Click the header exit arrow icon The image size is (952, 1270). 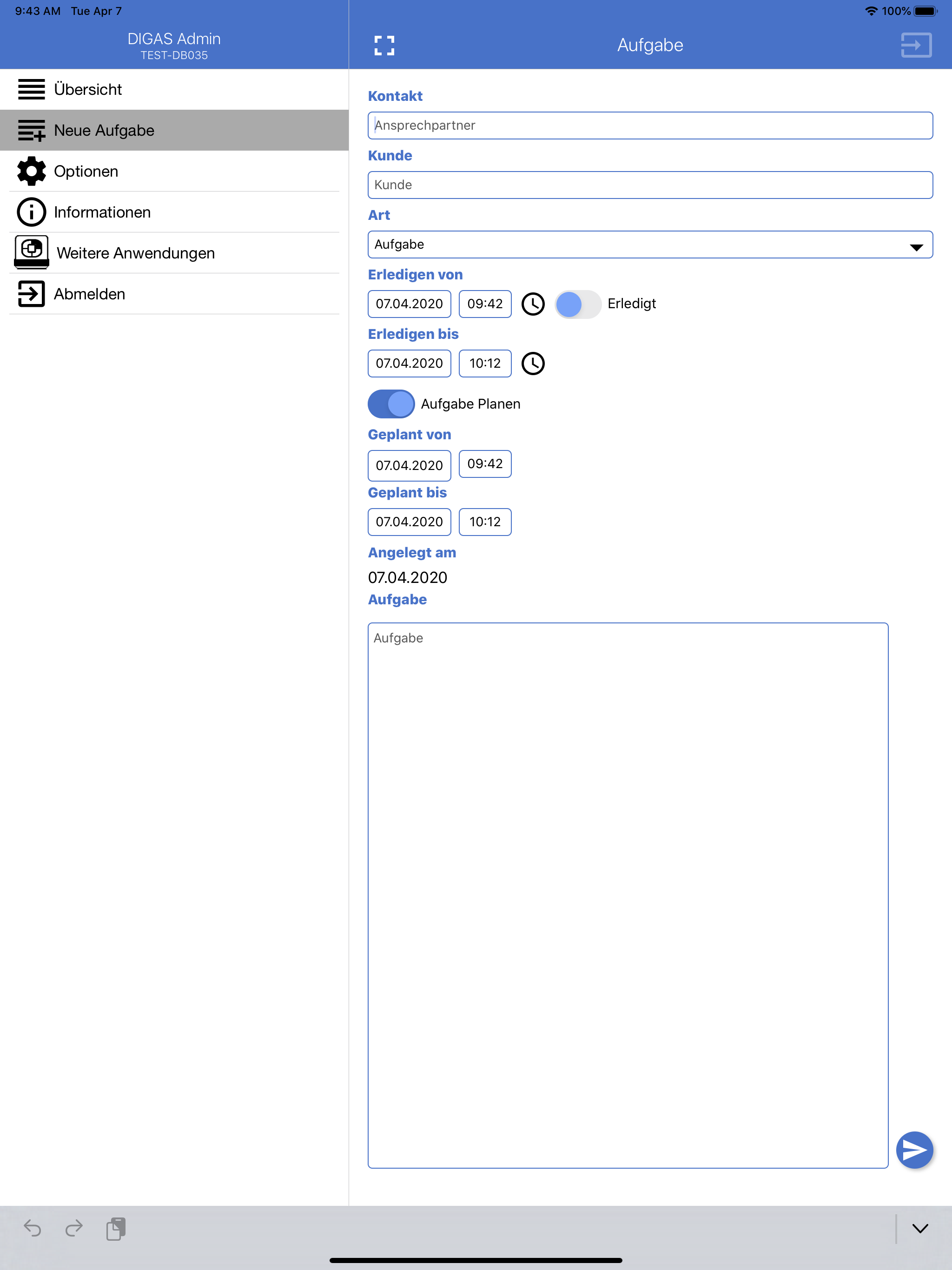(916, 45)
